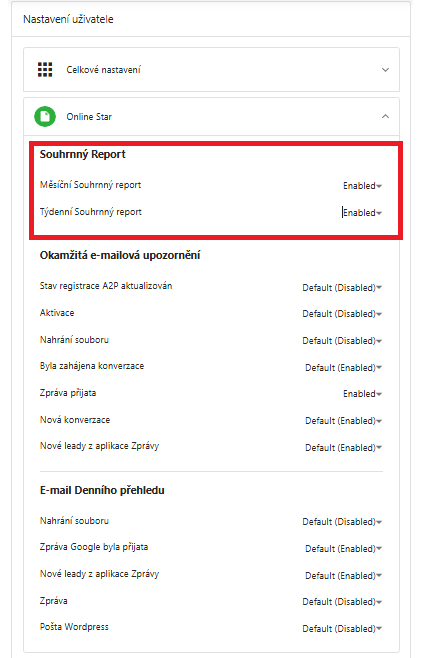The width and height of the screenshot is (424, 658).
Task: Change Nové leady z aplikace Zprávy daily digest
Action: pyautogui.click(x=343, y=575)
